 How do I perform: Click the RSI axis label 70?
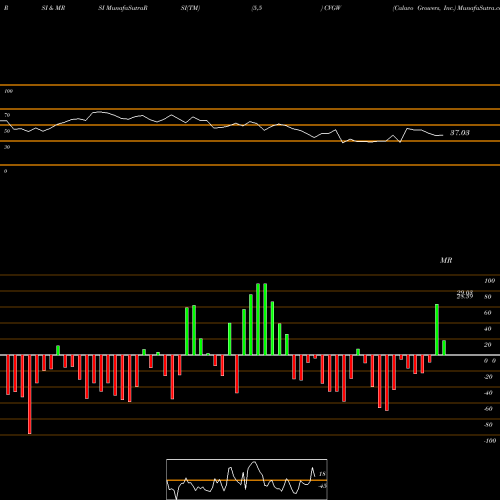[7, 115]
